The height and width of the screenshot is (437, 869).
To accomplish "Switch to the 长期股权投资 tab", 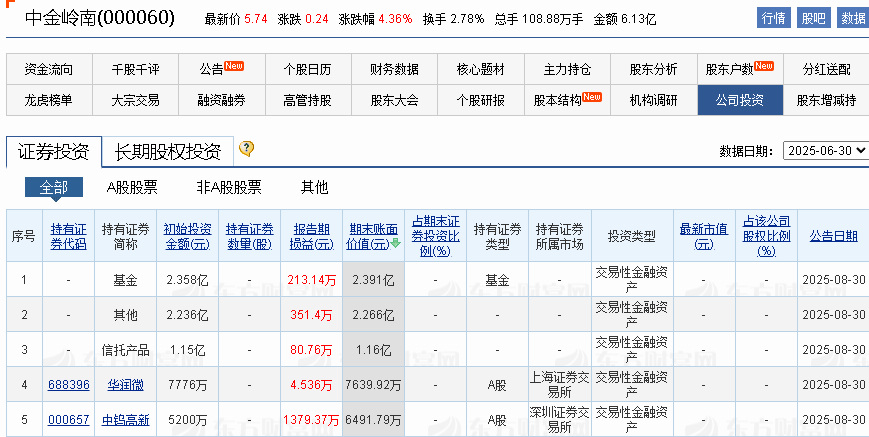I will pos(168,151).
